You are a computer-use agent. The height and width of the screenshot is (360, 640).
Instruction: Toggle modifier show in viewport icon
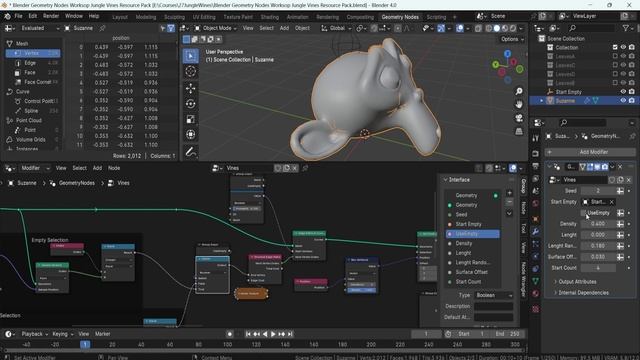[597, 167]
